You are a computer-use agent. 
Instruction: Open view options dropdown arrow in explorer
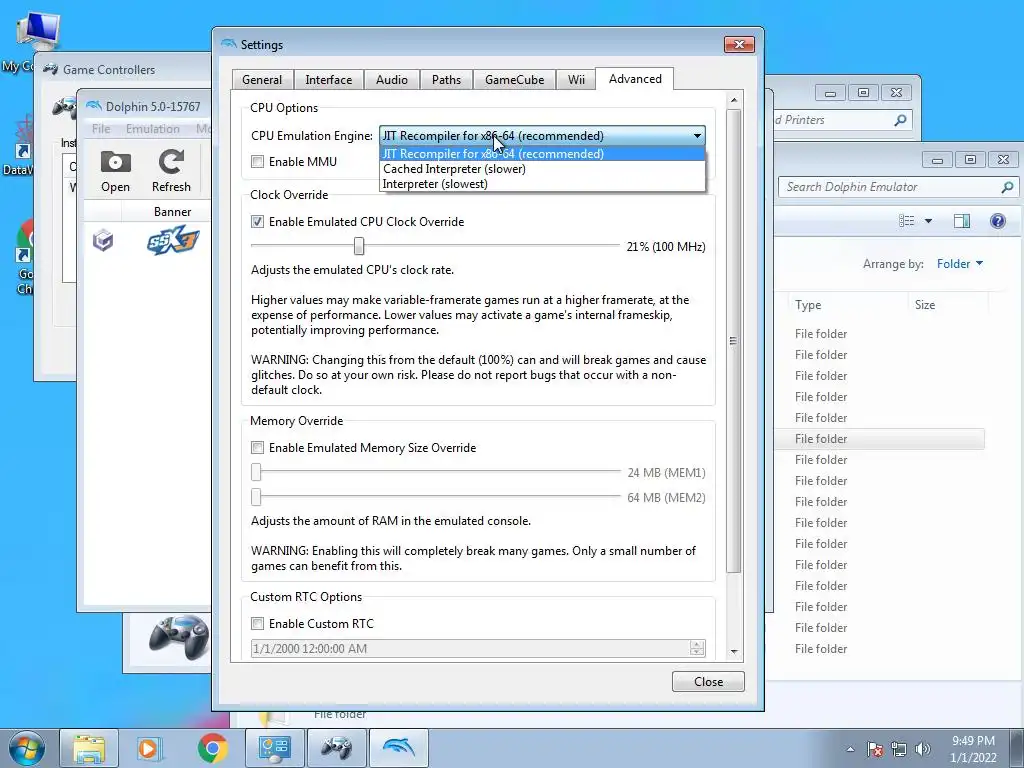pyautogui.click(x=928, y=221)
